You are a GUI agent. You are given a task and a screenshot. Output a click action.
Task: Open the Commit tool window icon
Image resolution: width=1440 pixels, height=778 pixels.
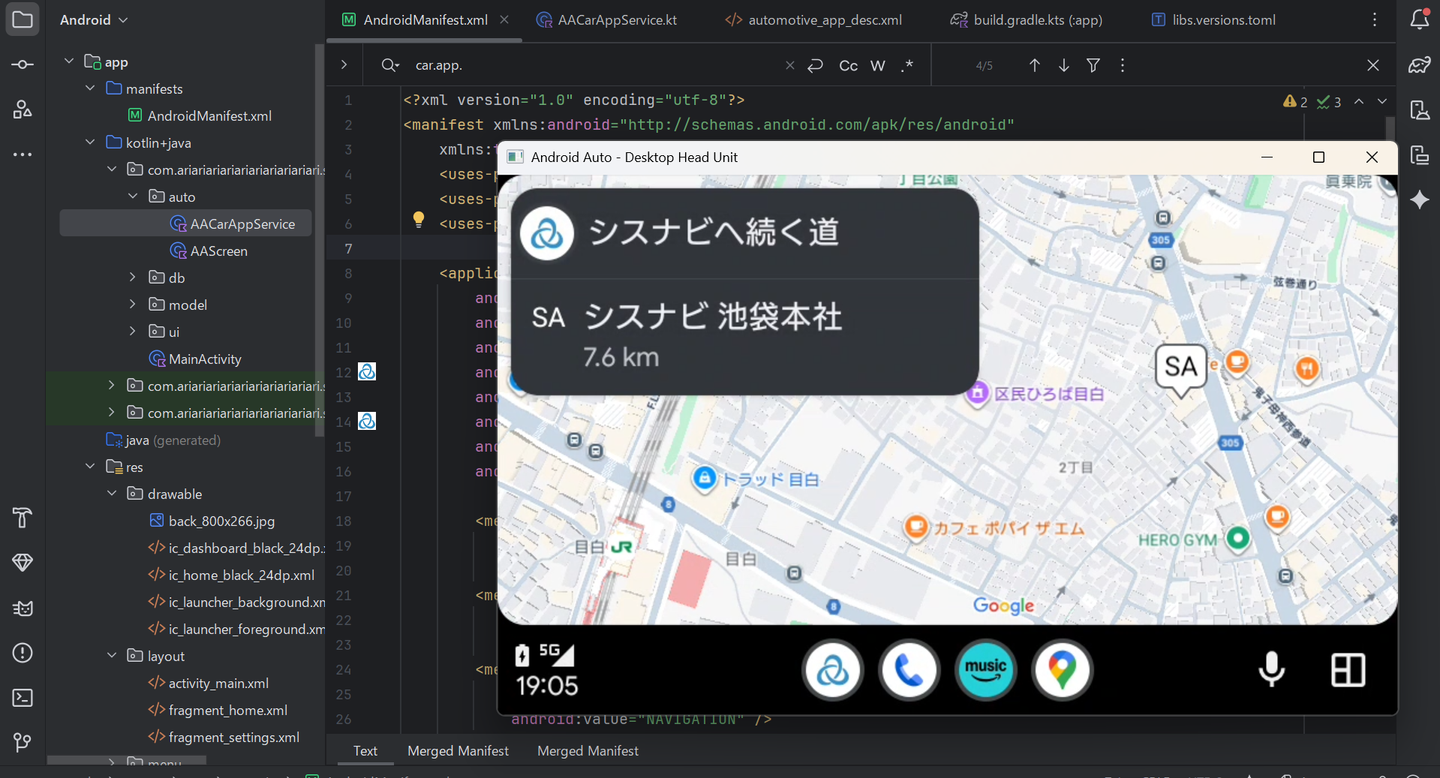click(22, 65)
